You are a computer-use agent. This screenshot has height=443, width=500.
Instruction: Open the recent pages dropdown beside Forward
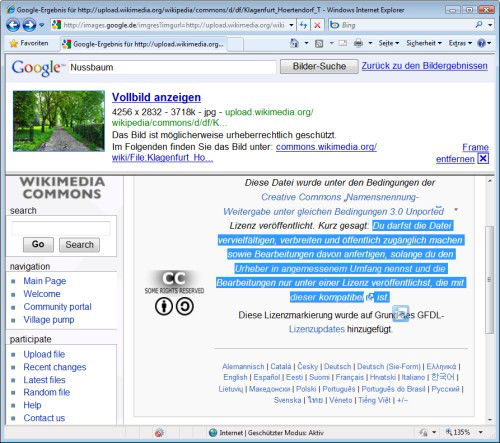coord(41,25)
